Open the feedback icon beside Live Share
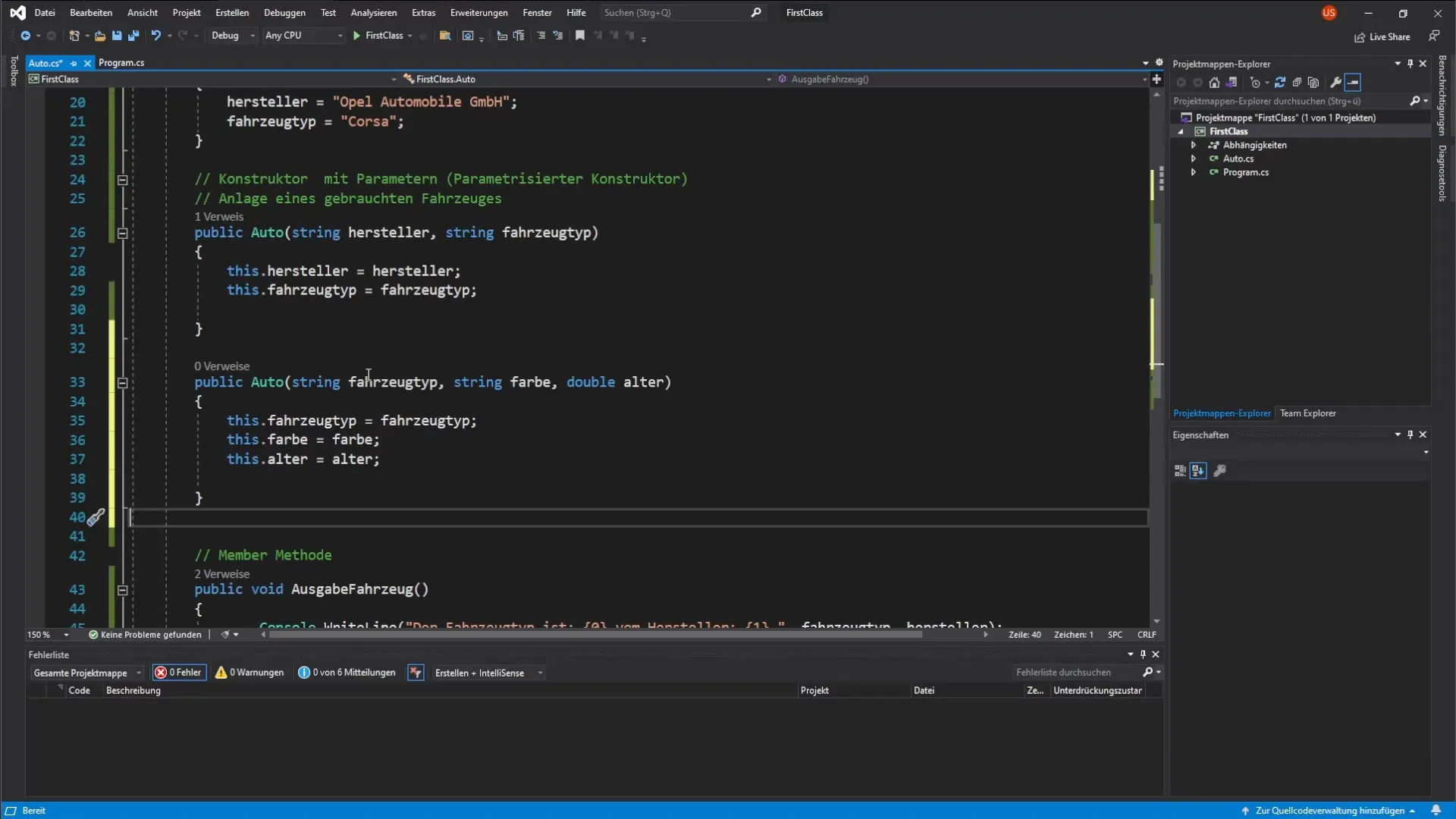Screen dimensions: 1456x819 click(1434, 36)
